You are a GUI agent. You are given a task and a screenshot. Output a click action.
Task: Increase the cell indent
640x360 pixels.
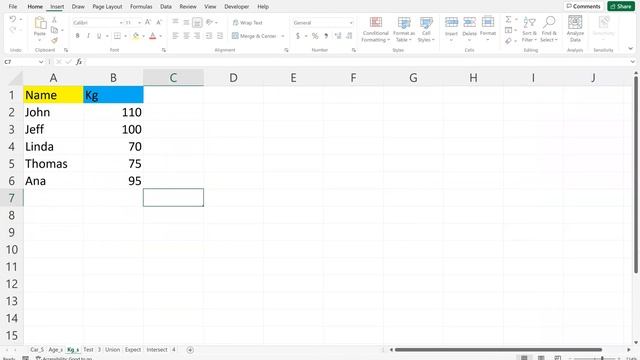(x=220, y=36)
